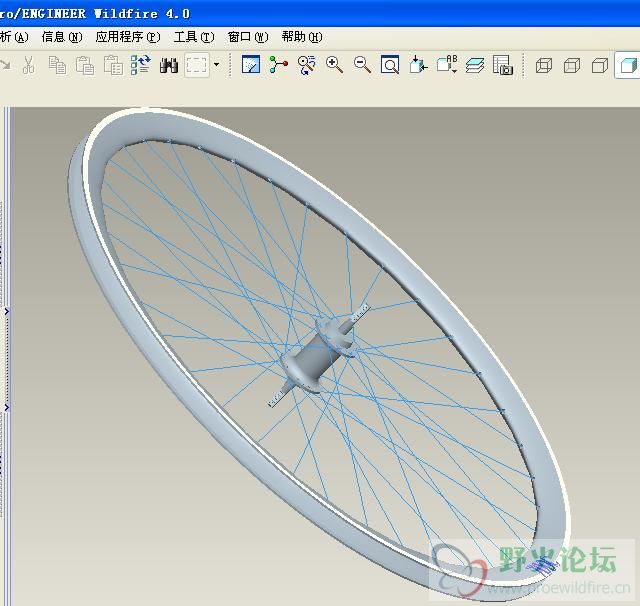Open the 信息(N) menu
The width and height of the screenshot is (640, 606).
pyautogui.click(x=62, y=37)
